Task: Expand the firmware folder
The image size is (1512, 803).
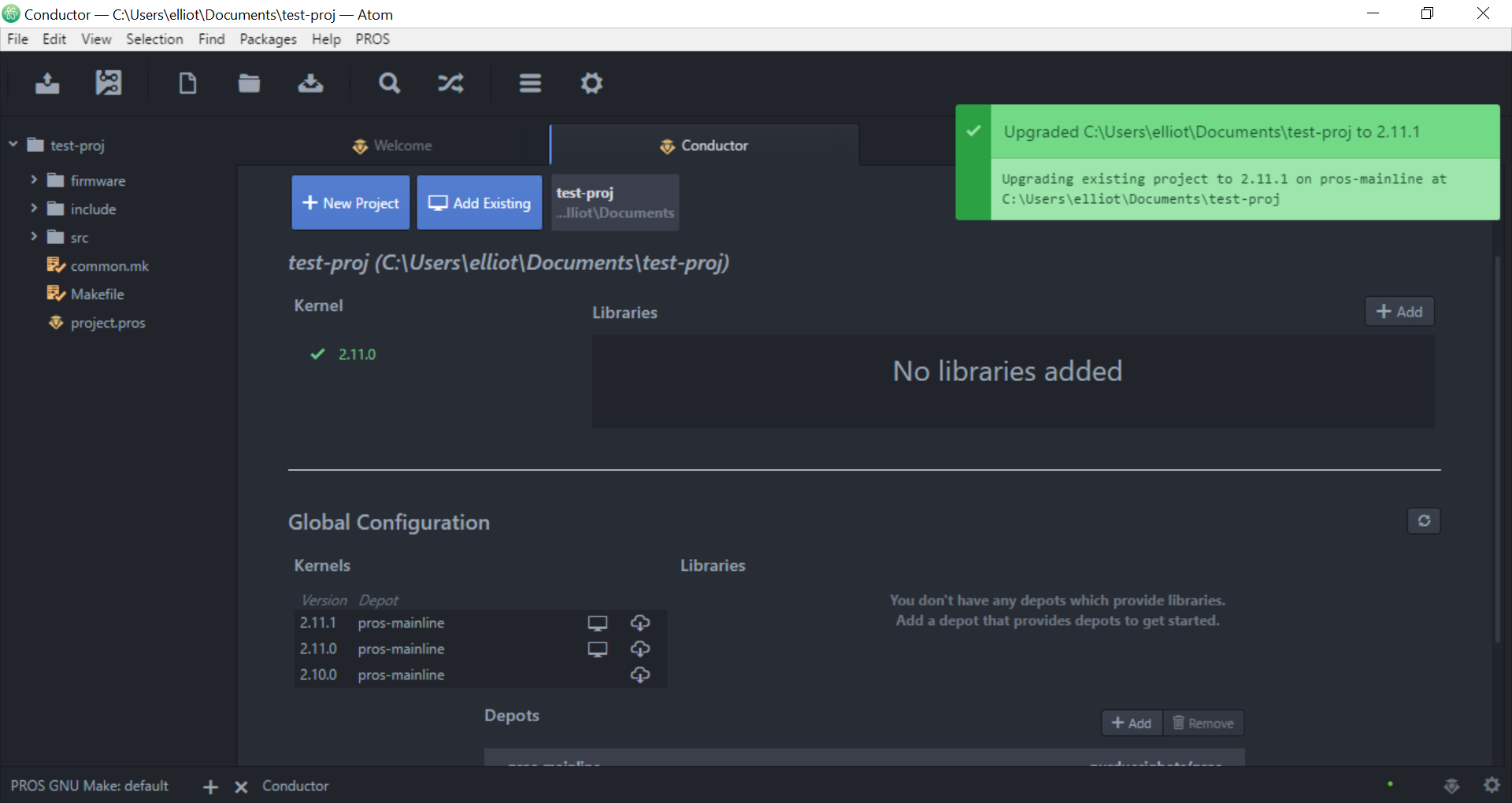Action: [34, 179]
